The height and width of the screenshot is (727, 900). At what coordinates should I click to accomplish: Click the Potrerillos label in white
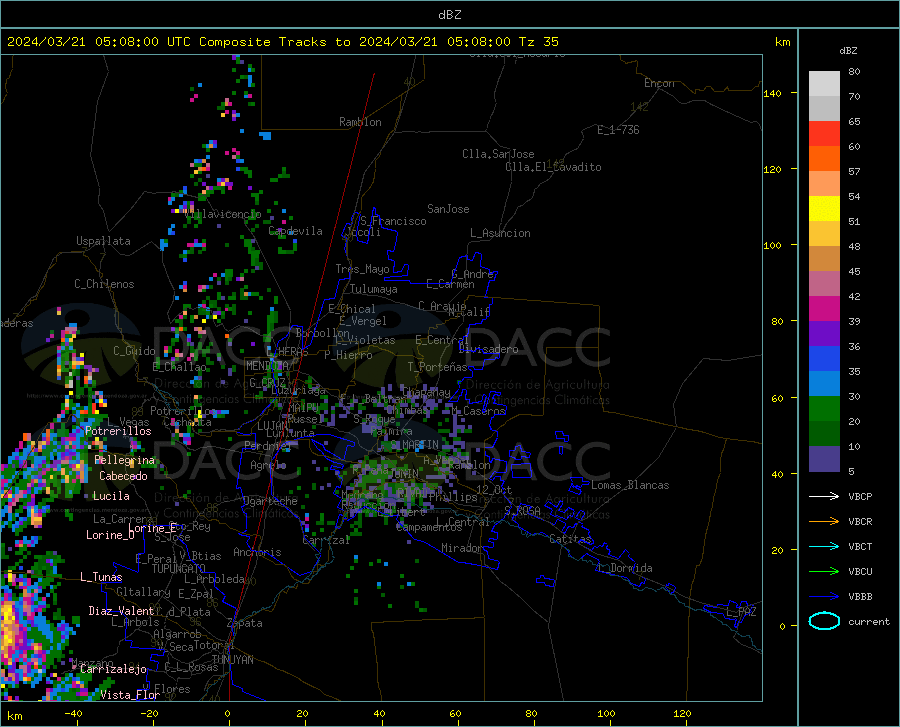[x=118, y=431]
